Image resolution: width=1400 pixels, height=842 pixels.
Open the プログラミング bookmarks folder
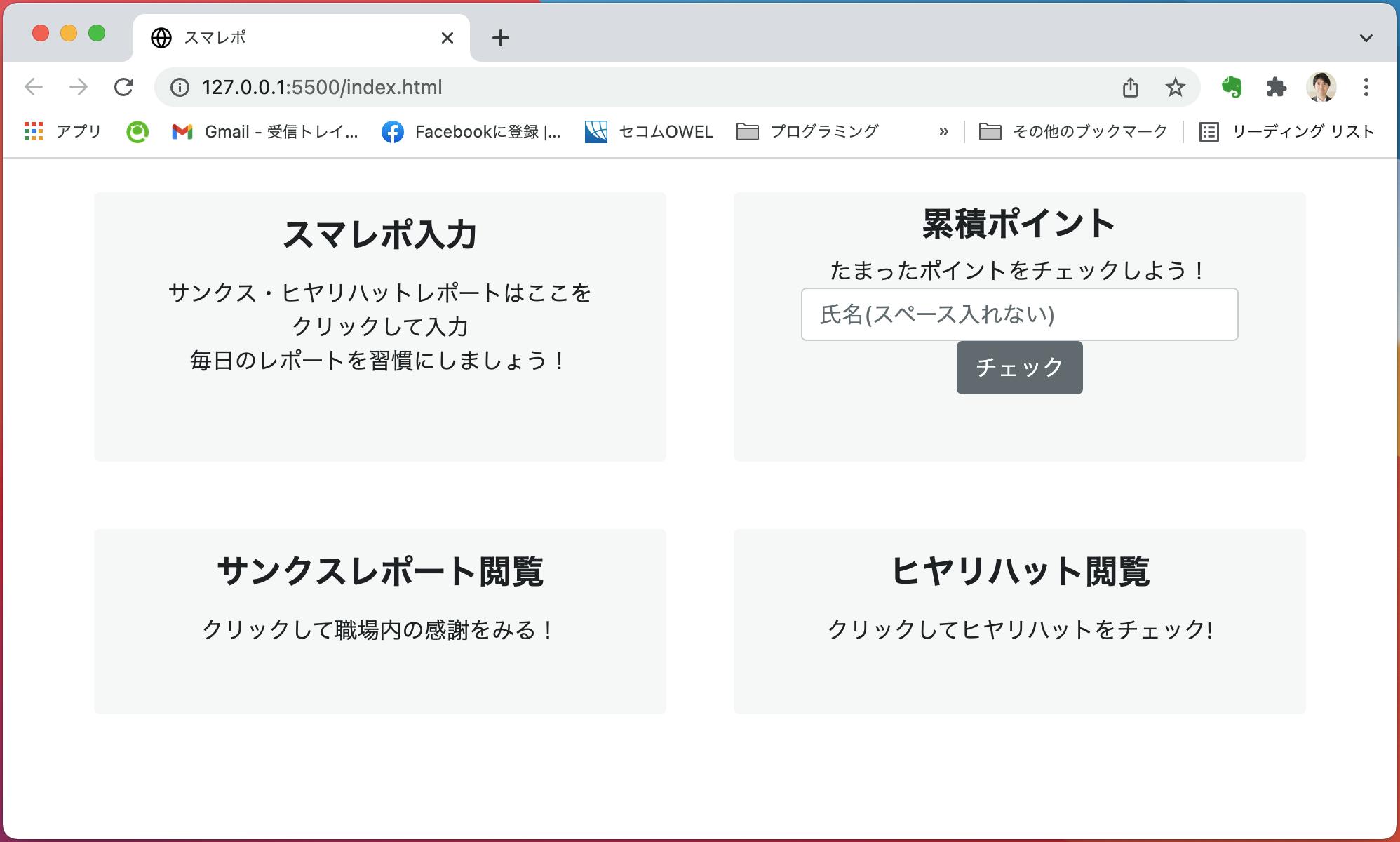tap(808, 131)
